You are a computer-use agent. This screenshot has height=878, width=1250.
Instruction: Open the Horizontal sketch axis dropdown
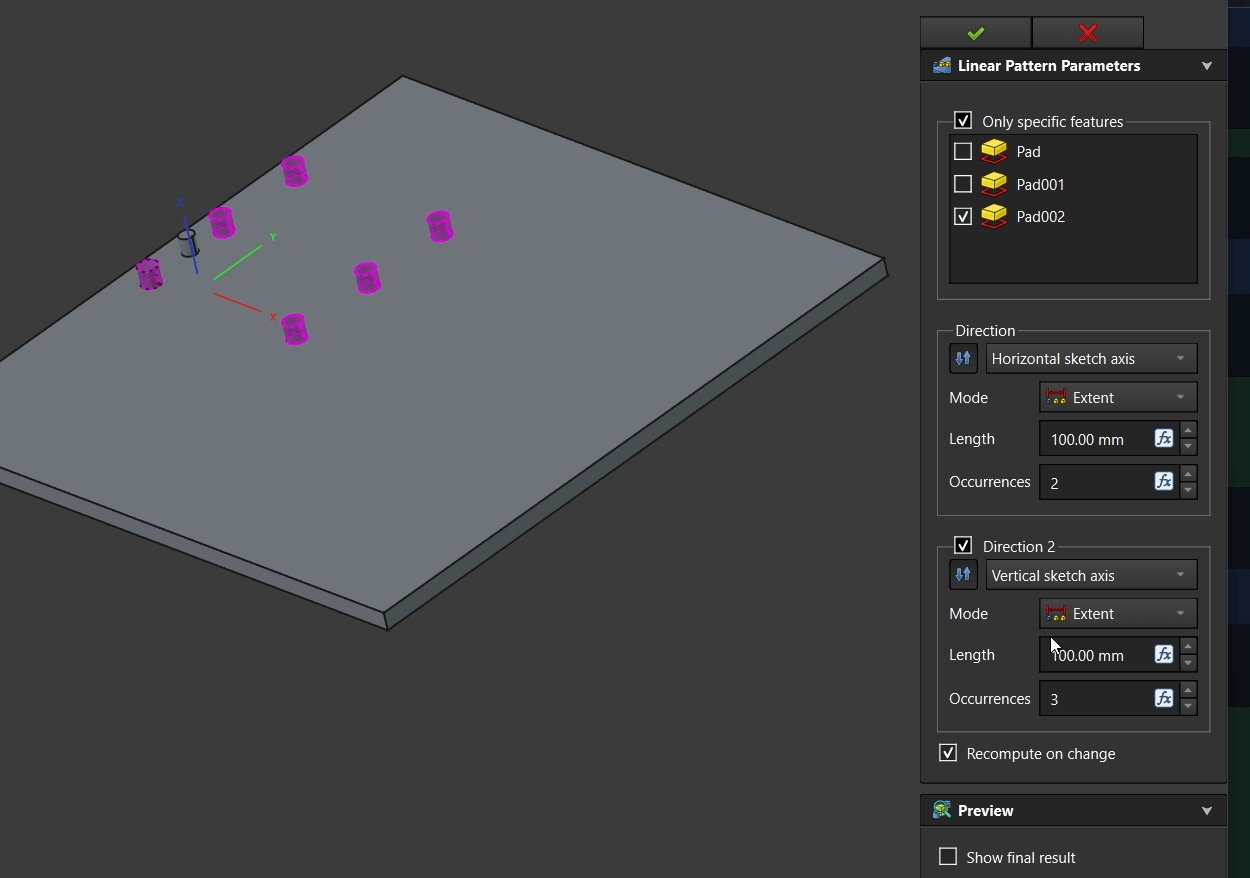pos(1091,358)
